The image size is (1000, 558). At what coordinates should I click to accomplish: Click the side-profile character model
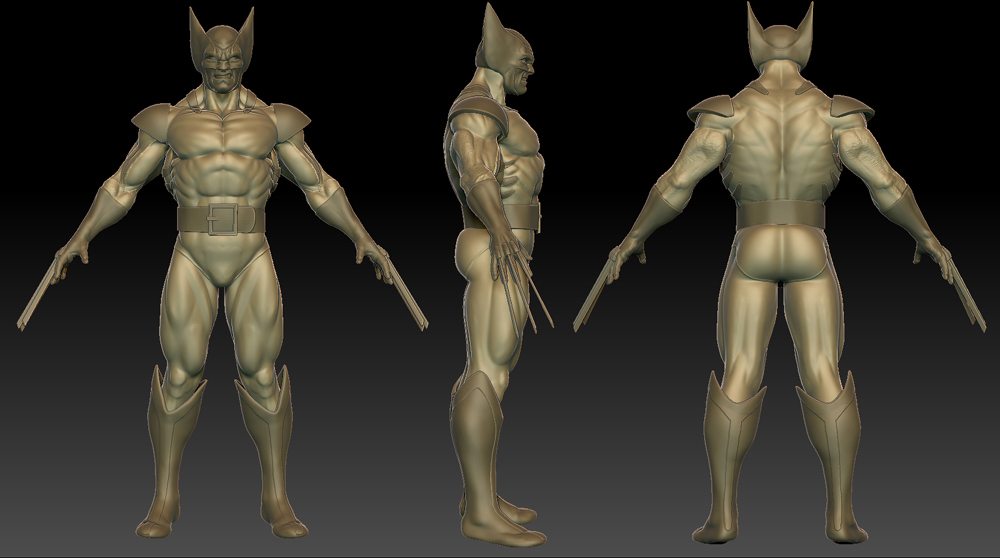[x=497, y=277]
